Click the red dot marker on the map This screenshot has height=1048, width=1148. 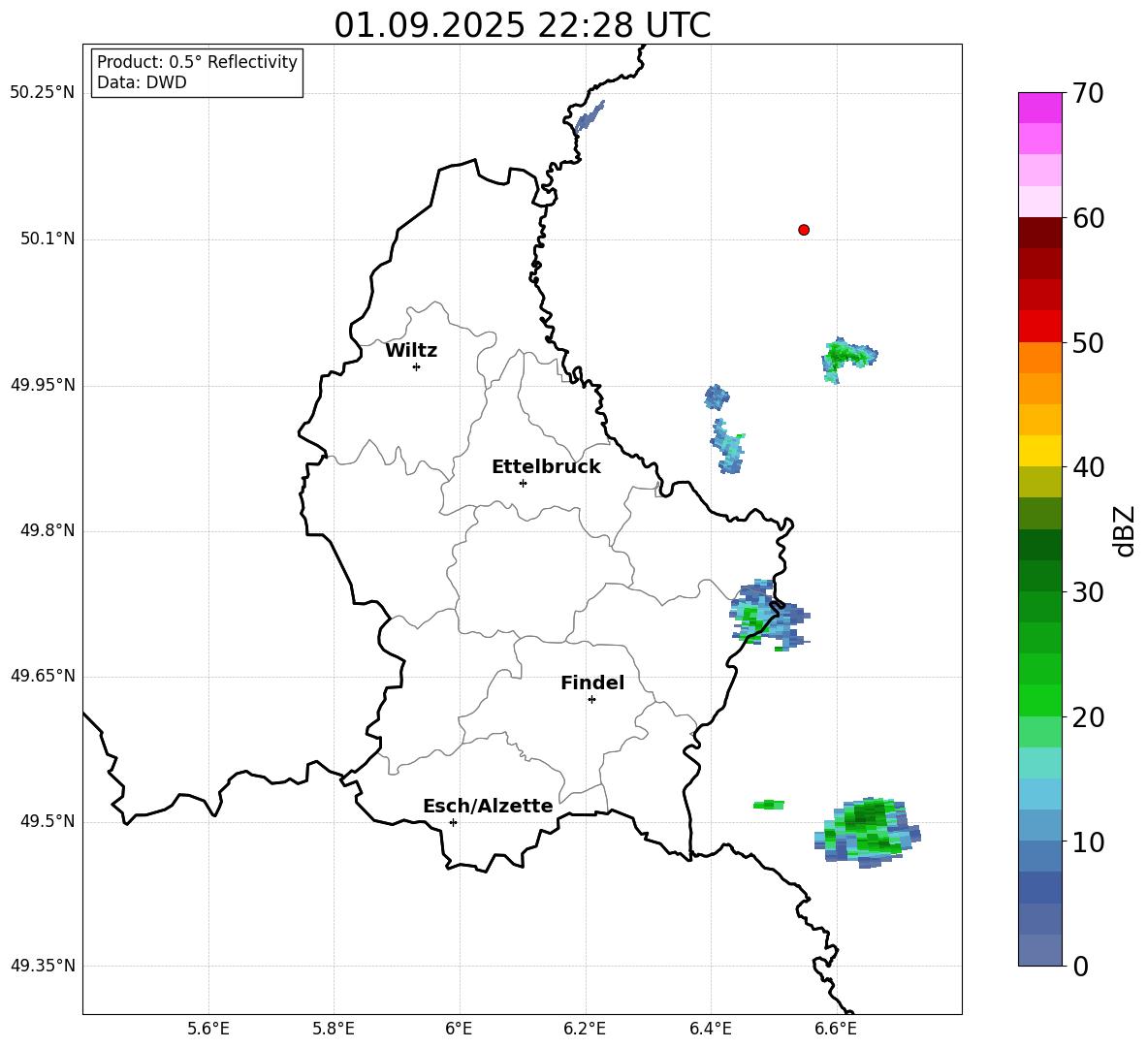click(804, 230)
